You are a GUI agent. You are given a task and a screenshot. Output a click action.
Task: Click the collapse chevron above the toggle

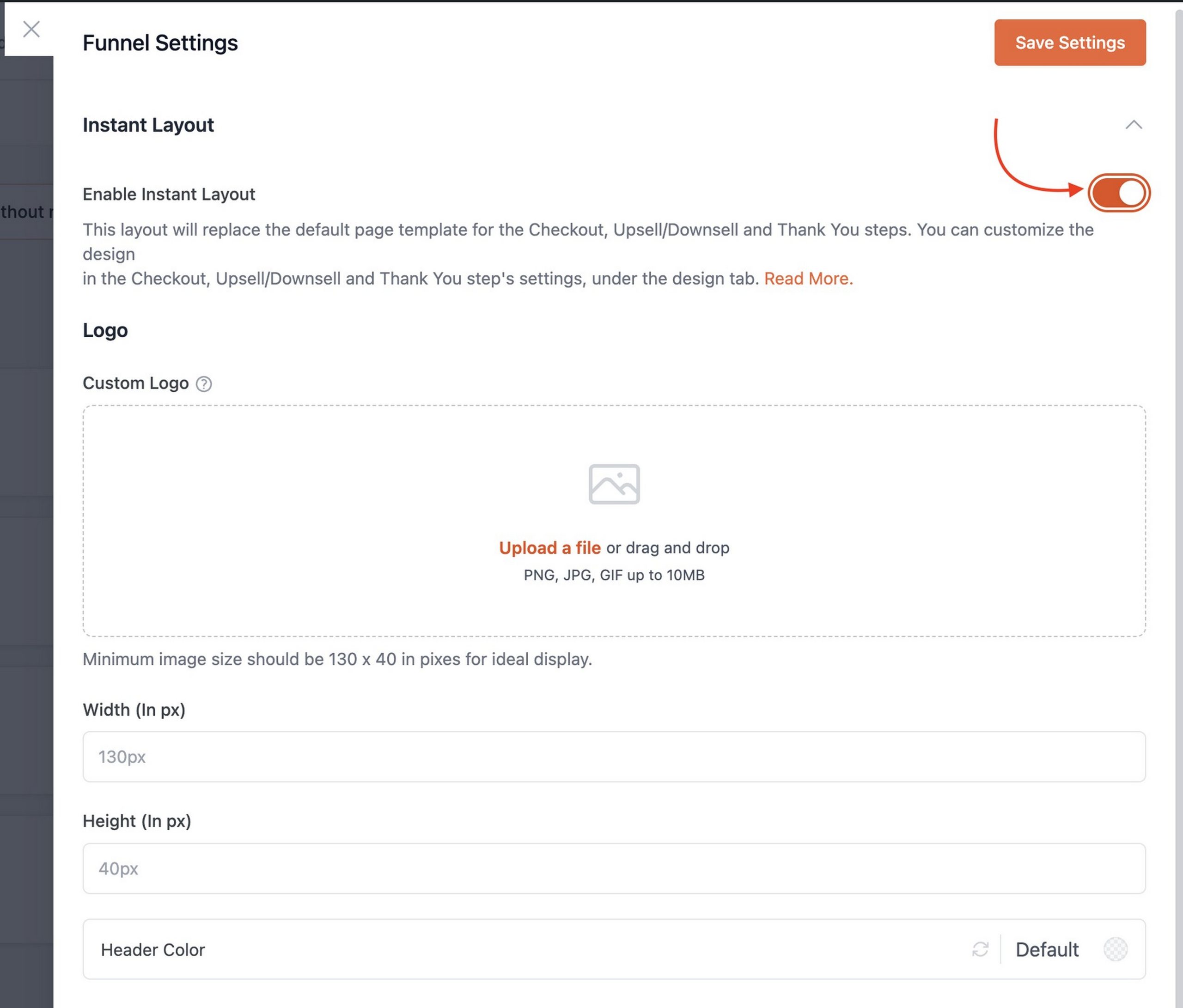(x=1135, y=125)
